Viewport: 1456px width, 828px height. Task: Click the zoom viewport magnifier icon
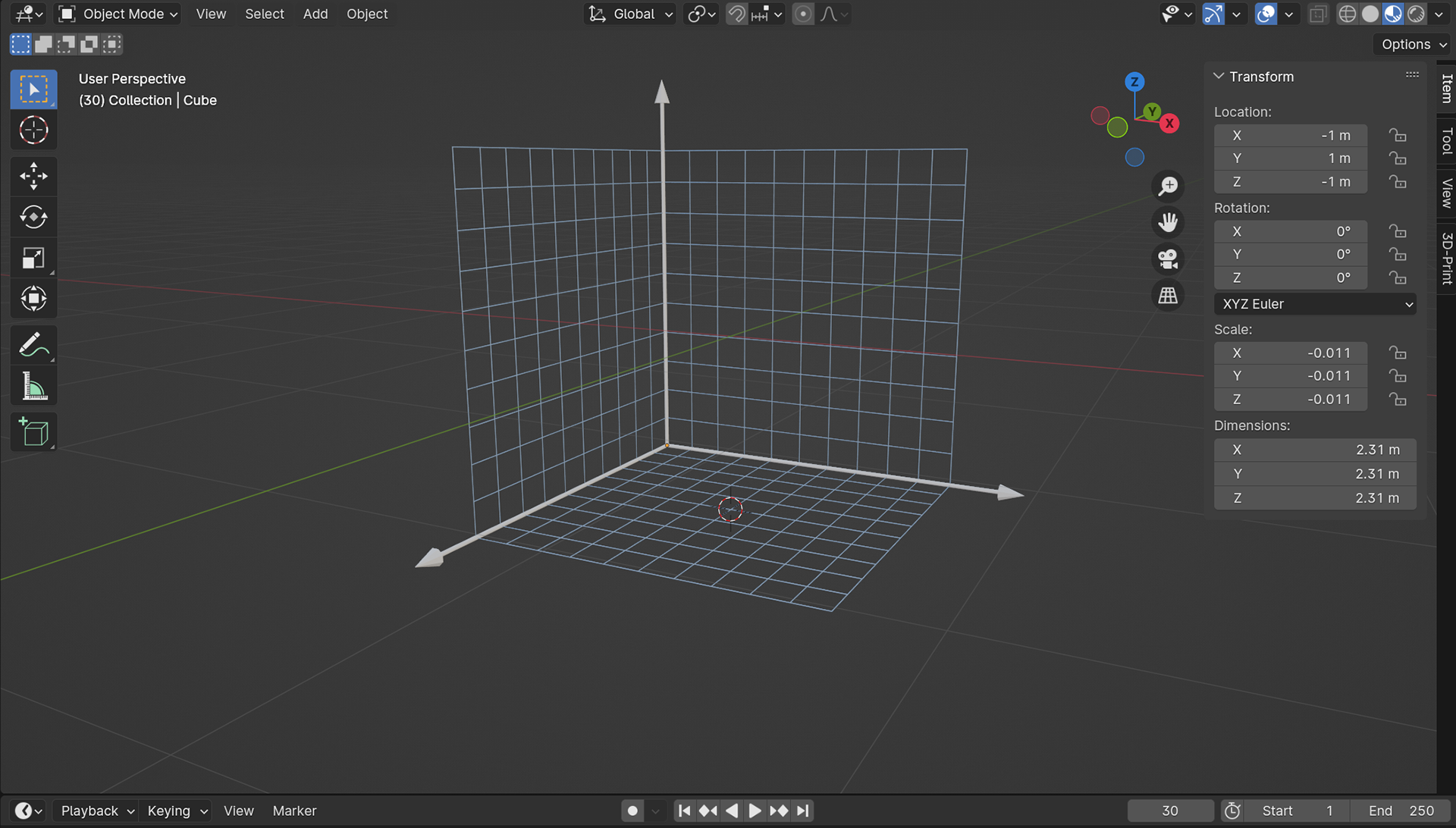click(x=1168, y=186)
